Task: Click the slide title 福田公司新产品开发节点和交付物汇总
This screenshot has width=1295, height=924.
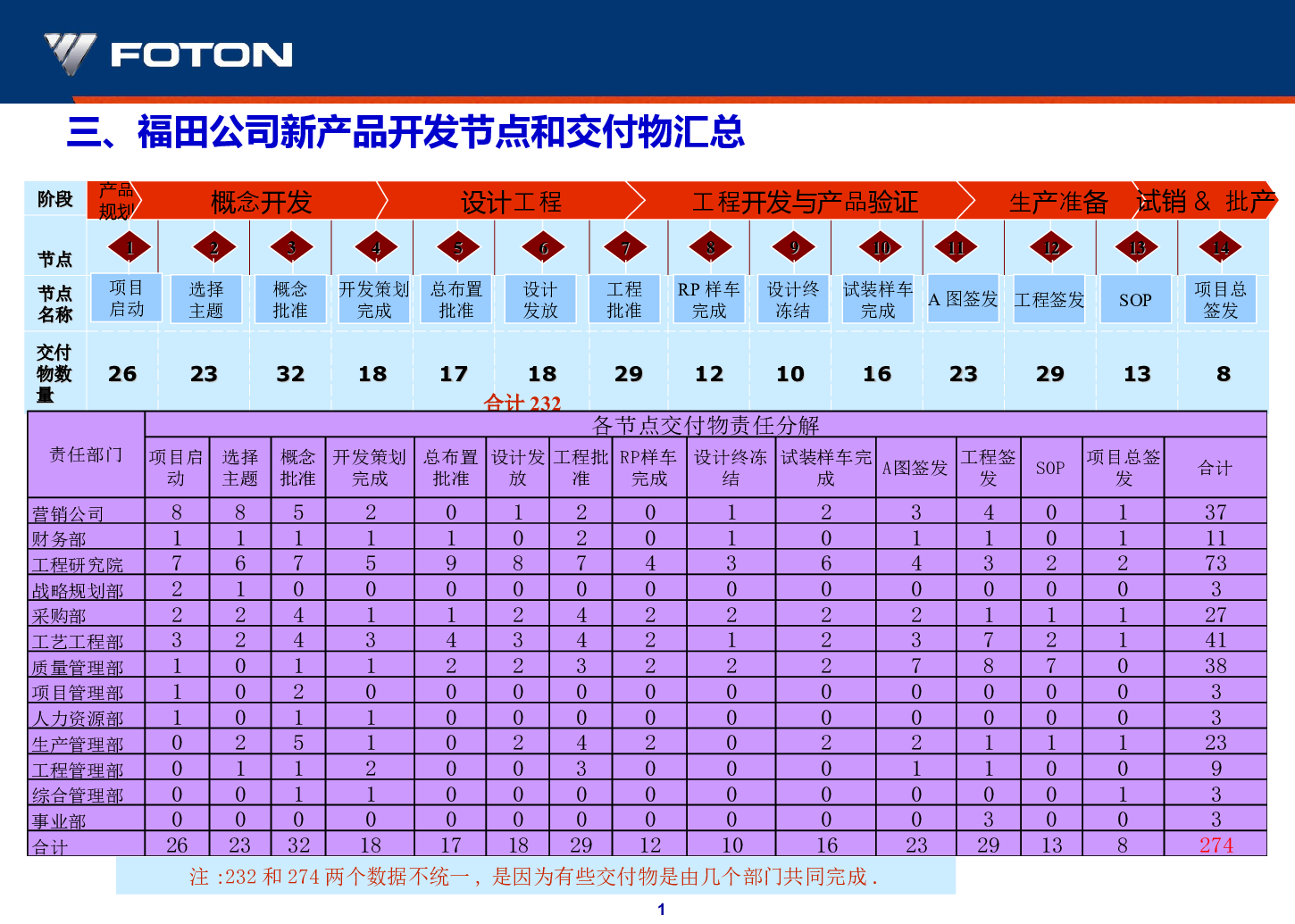Action: click(x=405, y=132)
